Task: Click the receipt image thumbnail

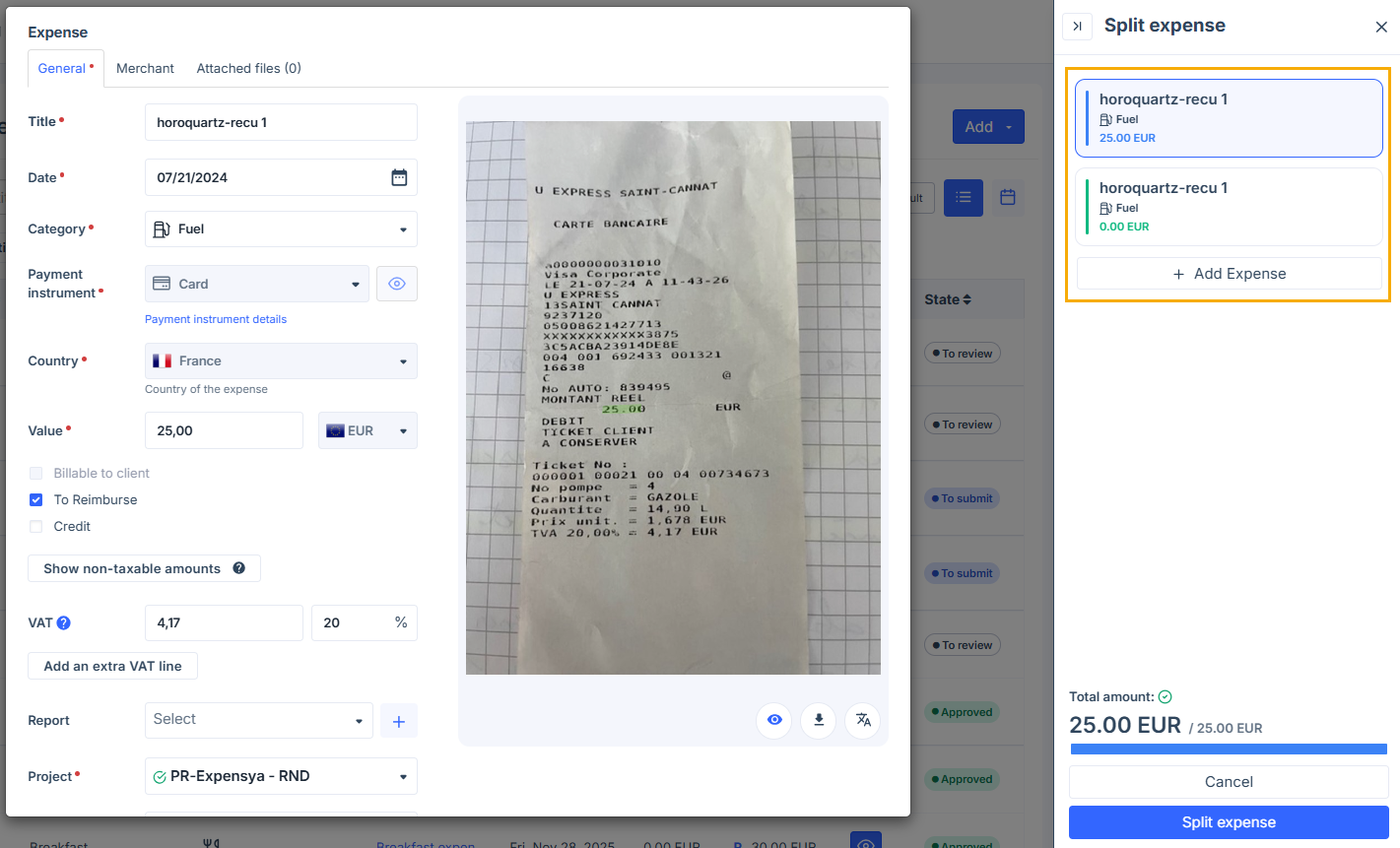Action: click(x=673, y=398)
